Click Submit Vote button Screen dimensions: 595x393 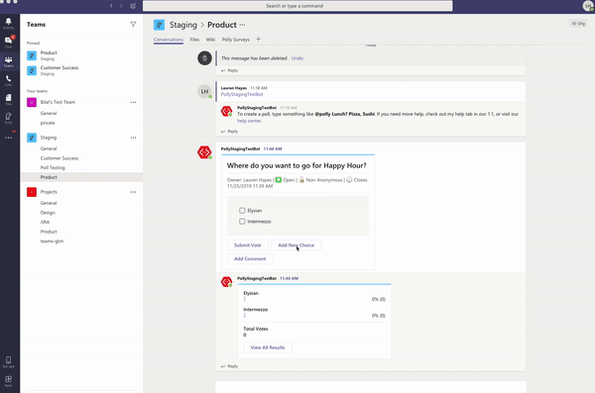248,245
